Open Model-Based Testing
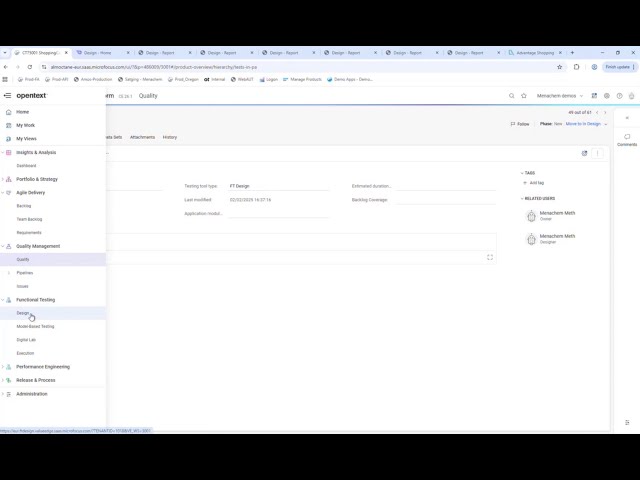Screen dimensions: 640x480 pyautogui.click(x=35, y=327)
